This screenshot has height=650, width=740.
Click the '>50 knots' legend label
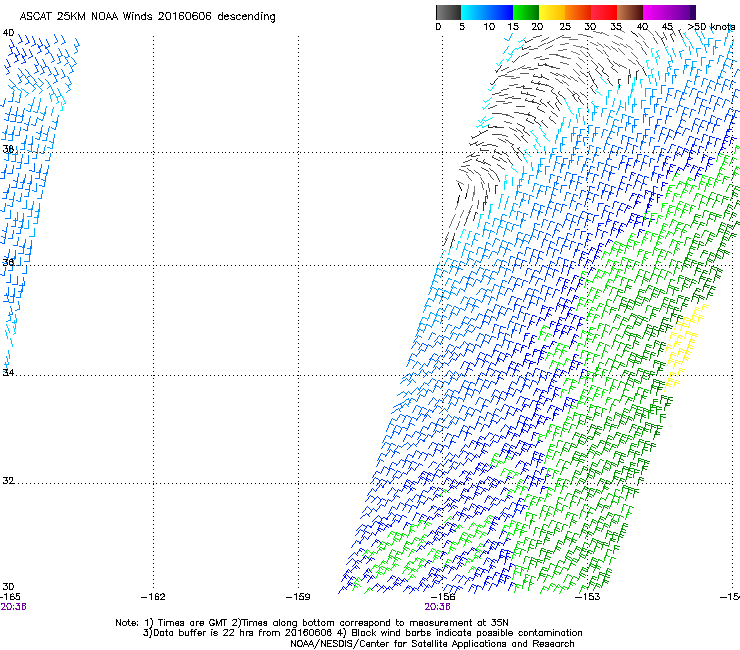coord(711,27)
